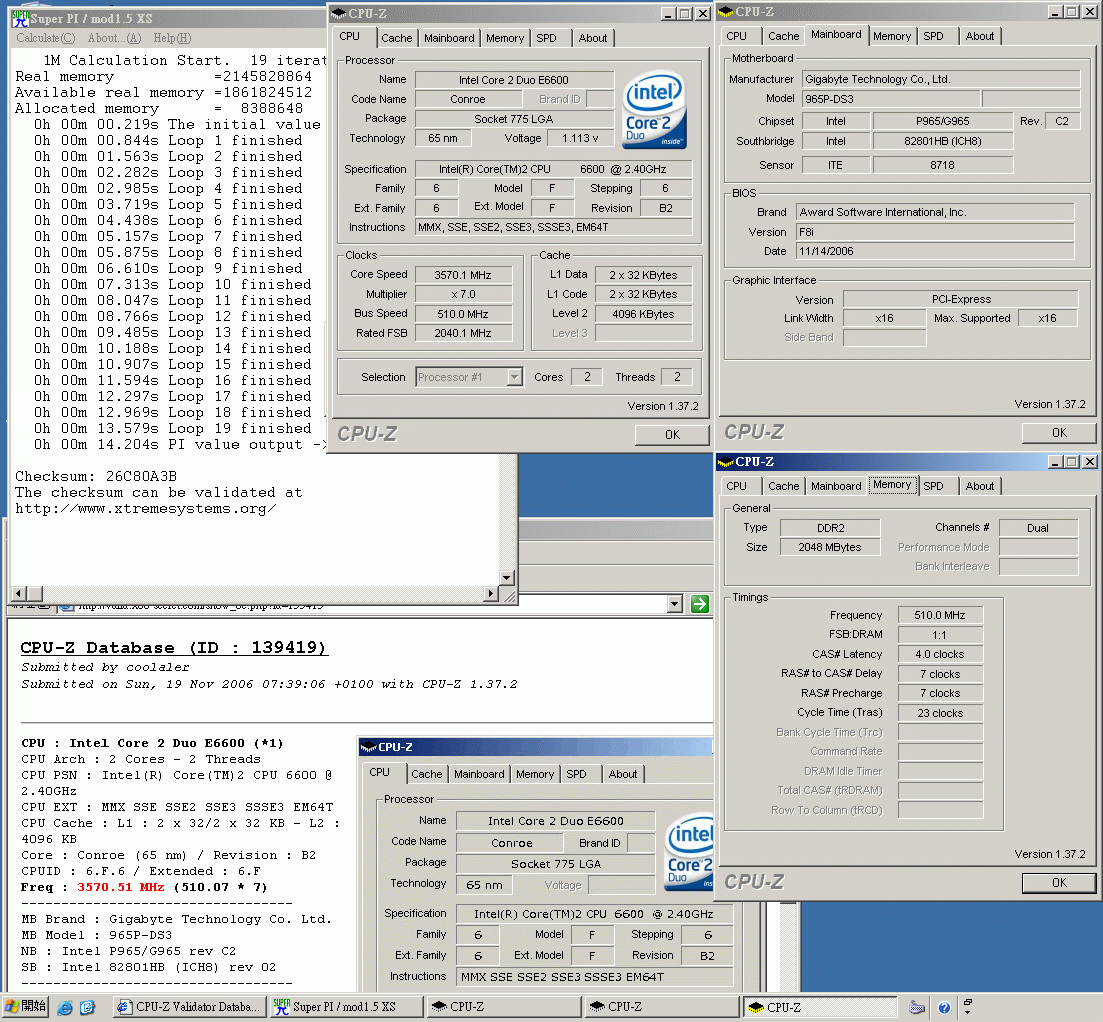This screenshot has height=1022, width=1103.
Task: Click the BIOS Version field 'F8i'
Action: (936, 232)
